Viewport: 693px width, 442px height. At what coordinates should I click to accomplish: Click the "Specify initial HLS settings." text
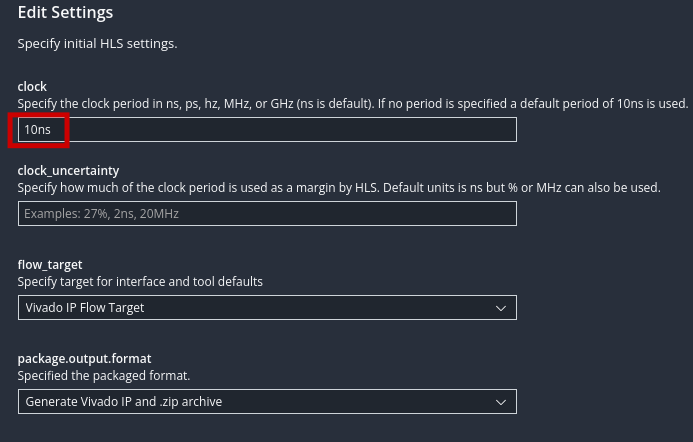coord(97,44)
